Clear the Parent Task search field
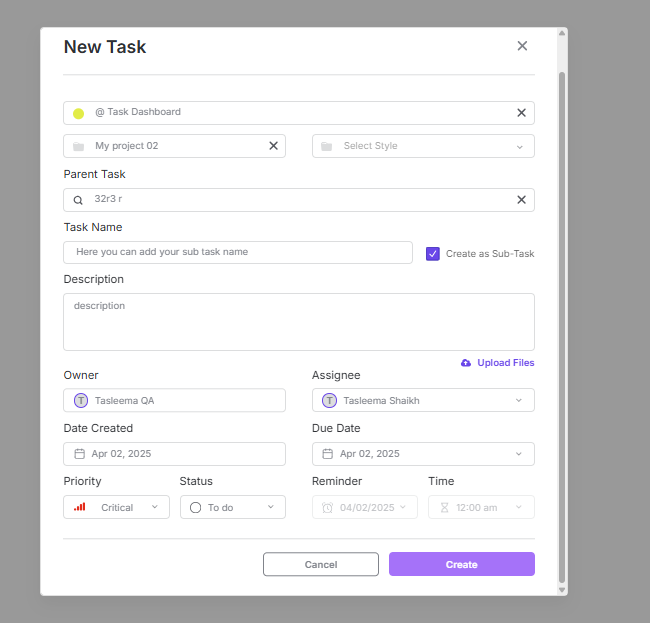The width and height of the screenshot is (650, 623). [x=521, y=200]
